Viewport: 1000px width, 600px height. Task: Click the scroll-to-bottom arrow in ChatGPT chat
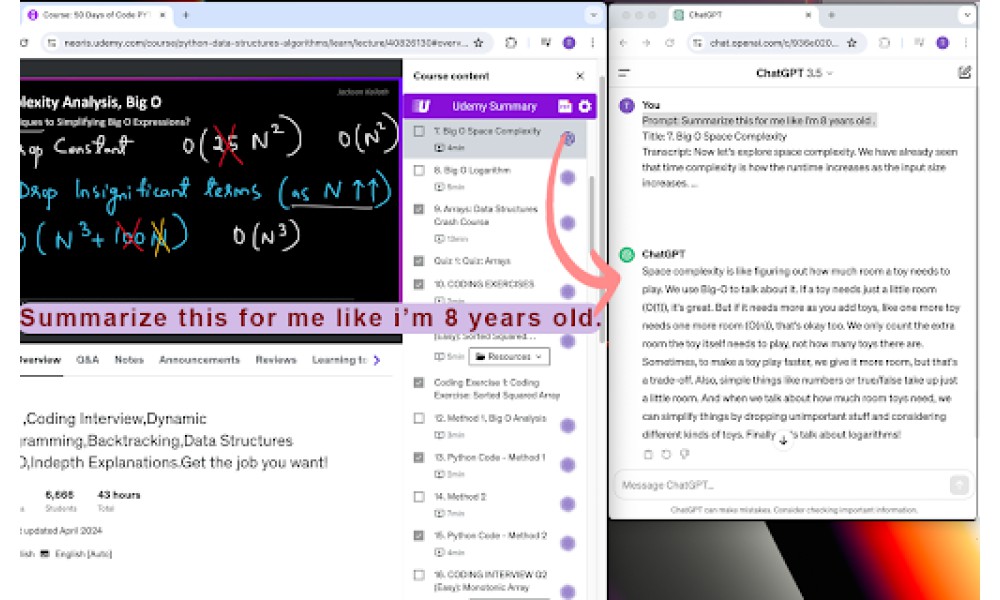tap(783, 440)
